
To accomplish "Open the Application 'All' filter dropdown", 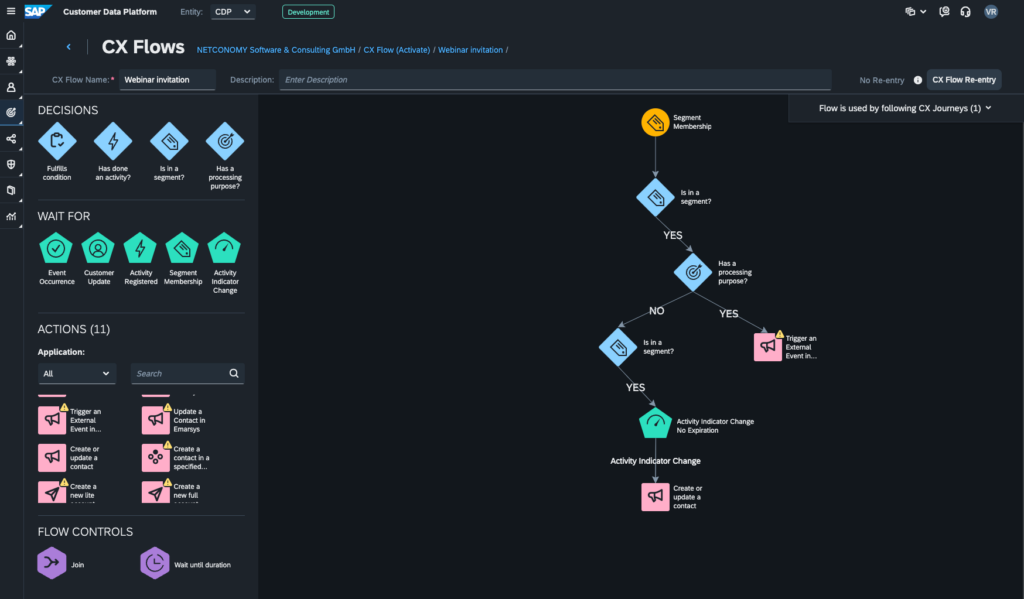I will [77, 373].
